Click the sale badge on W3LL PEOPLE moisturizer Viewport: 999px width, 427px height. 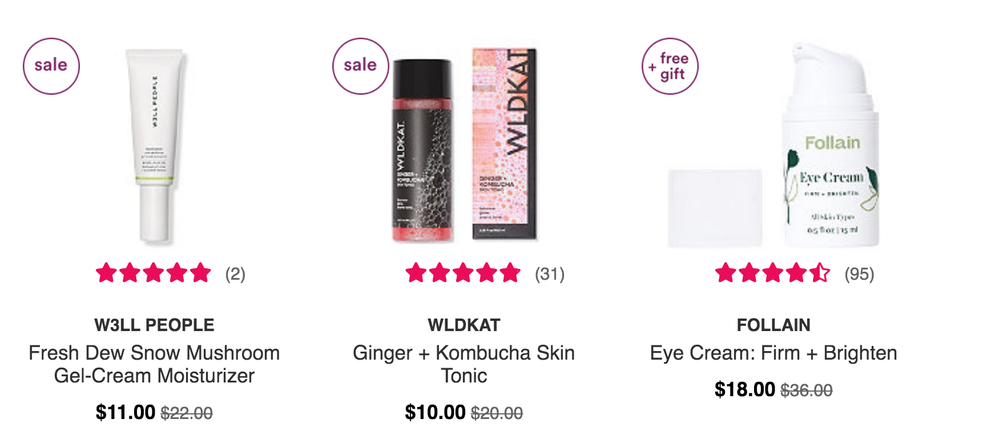pos(51,65)
